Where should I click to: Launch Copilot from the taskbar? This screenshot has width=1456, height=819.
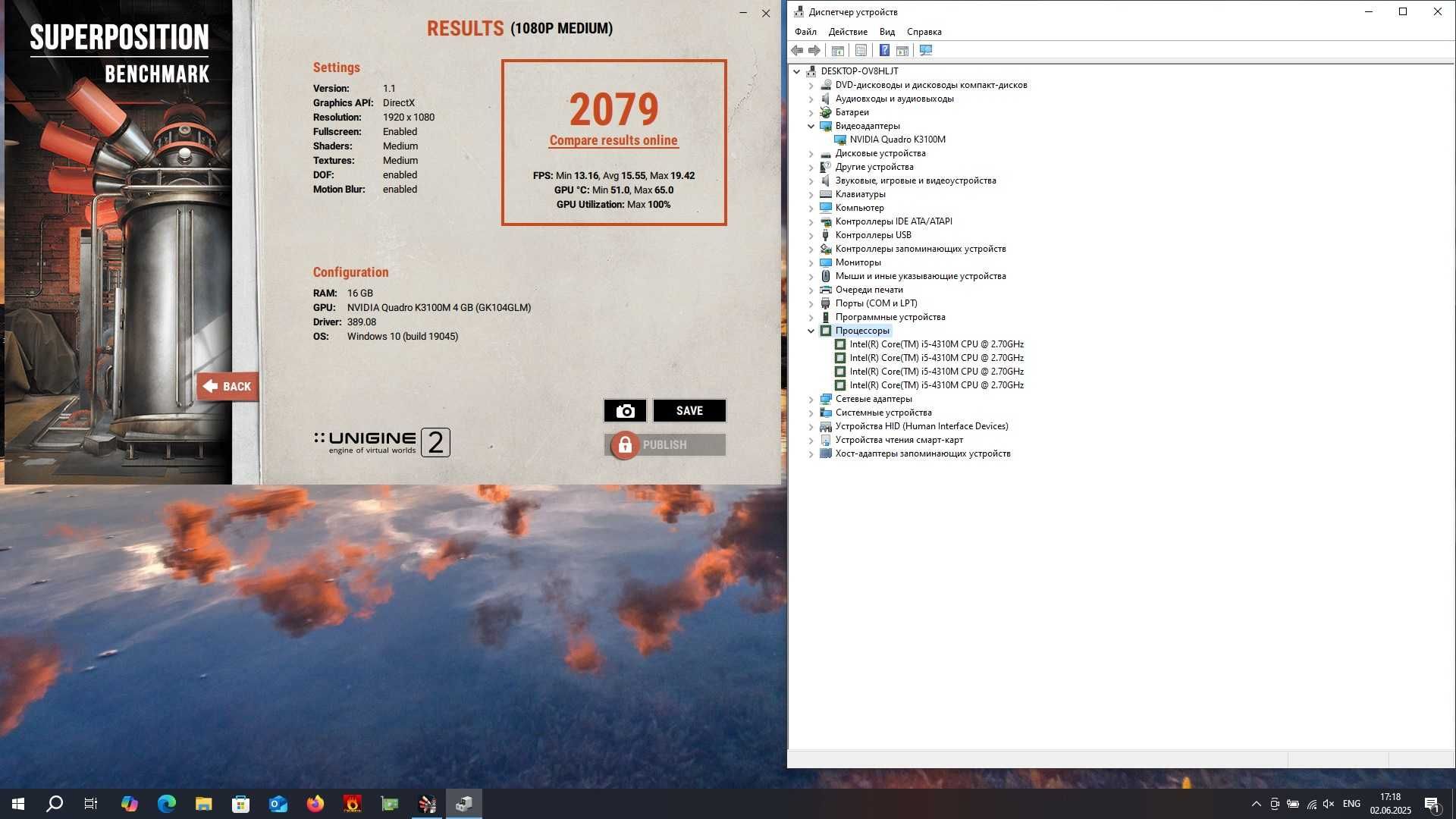pos(129,804)
